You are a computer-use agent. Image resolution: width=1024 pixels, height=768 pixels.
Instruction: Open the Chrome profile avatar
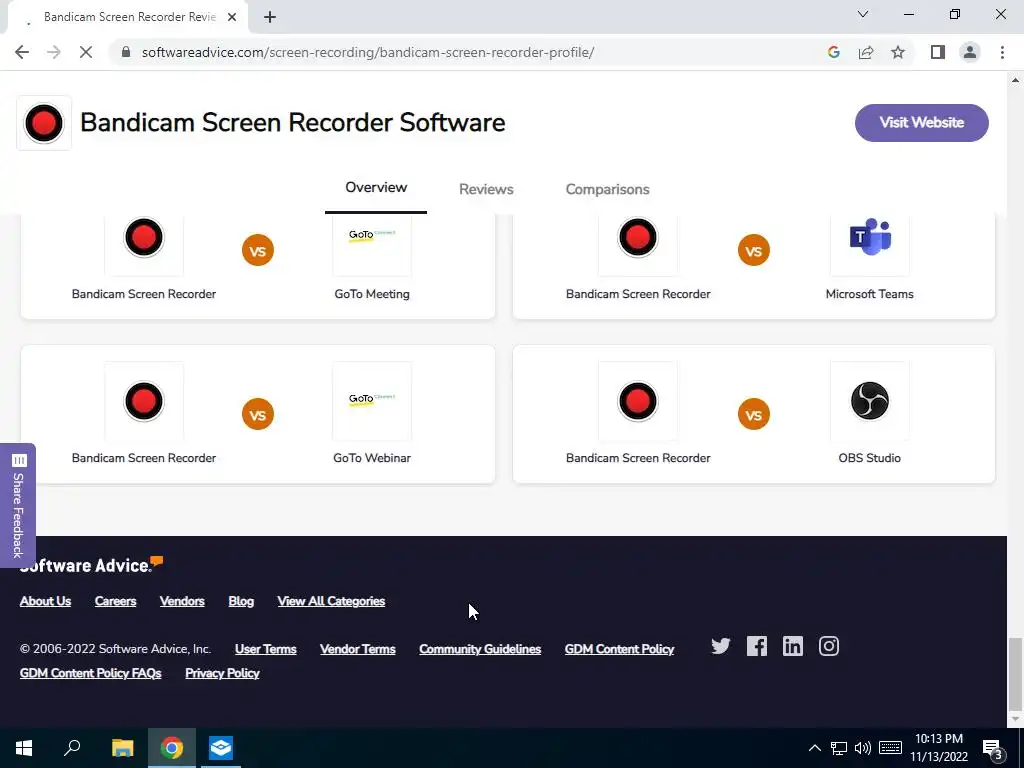(970, 52)
